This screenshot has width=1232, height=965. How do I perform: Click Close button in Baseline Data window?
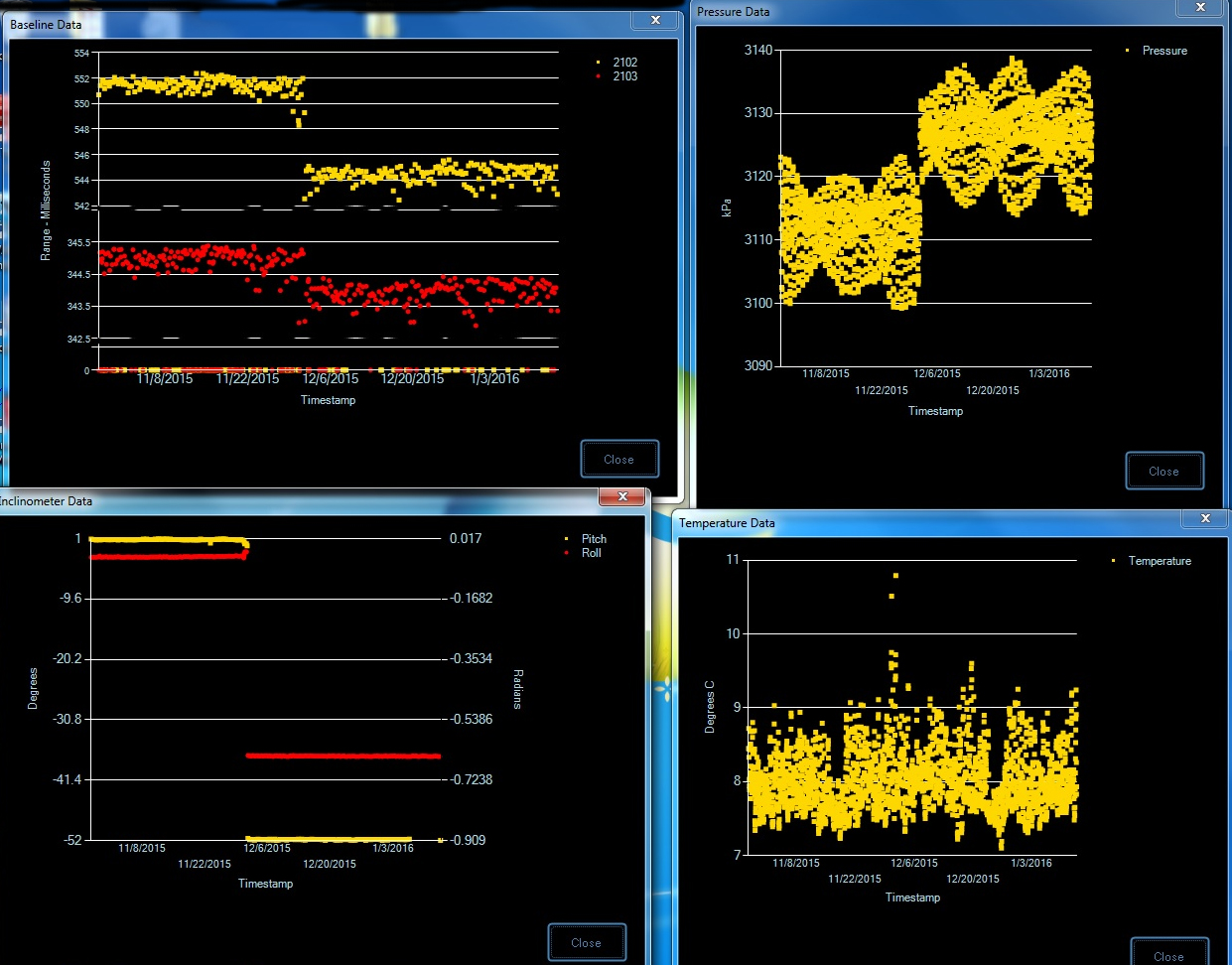pos(619,459)
